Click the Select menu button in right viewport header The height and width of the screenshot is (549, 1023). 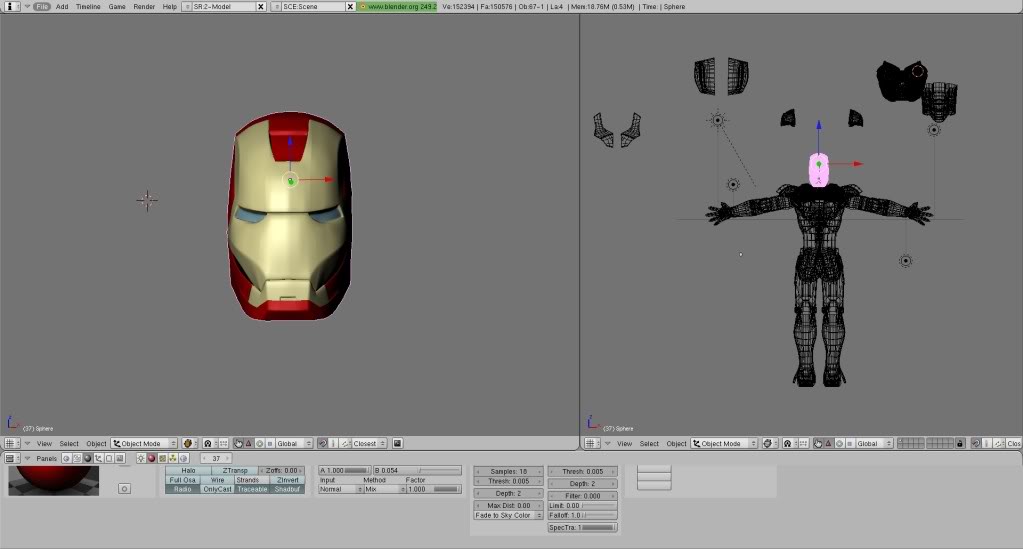pyautogui.click(x=649, y=443)
